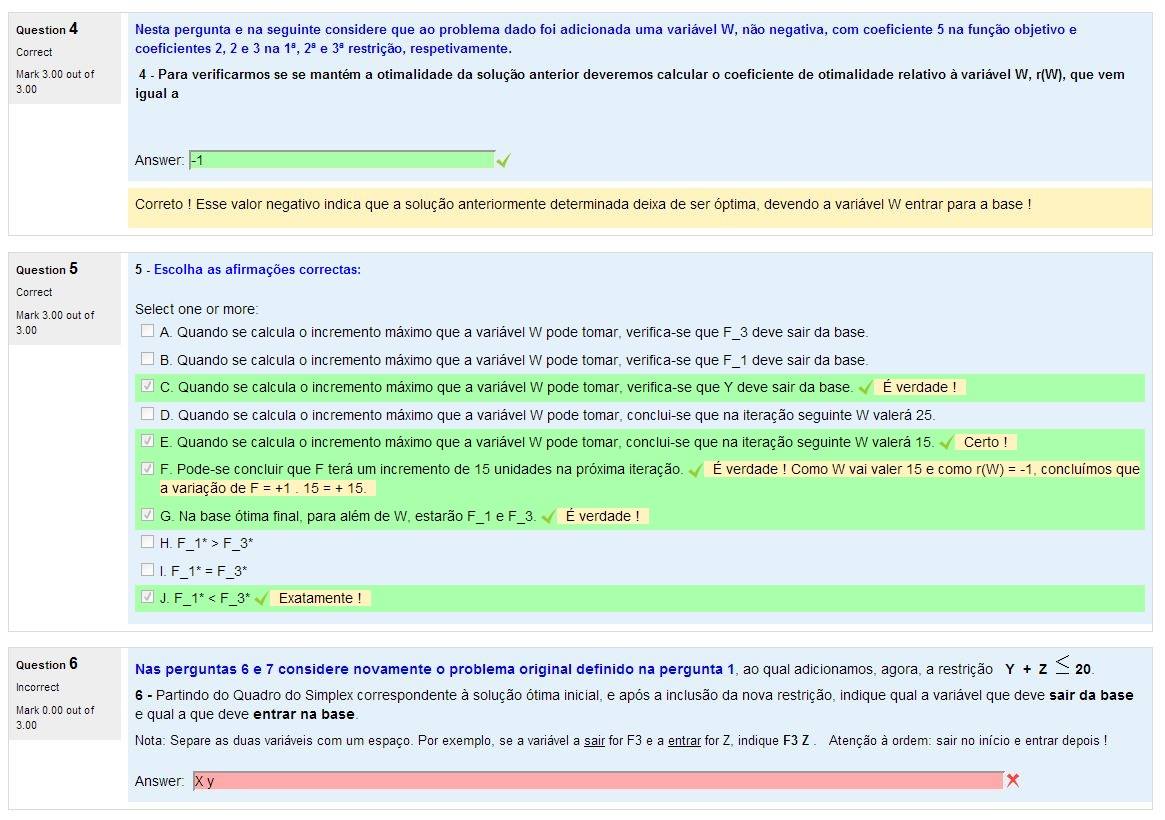
Task: Click 'Mark 0.00 out of 3.00' text
Action: pos(55,718)
